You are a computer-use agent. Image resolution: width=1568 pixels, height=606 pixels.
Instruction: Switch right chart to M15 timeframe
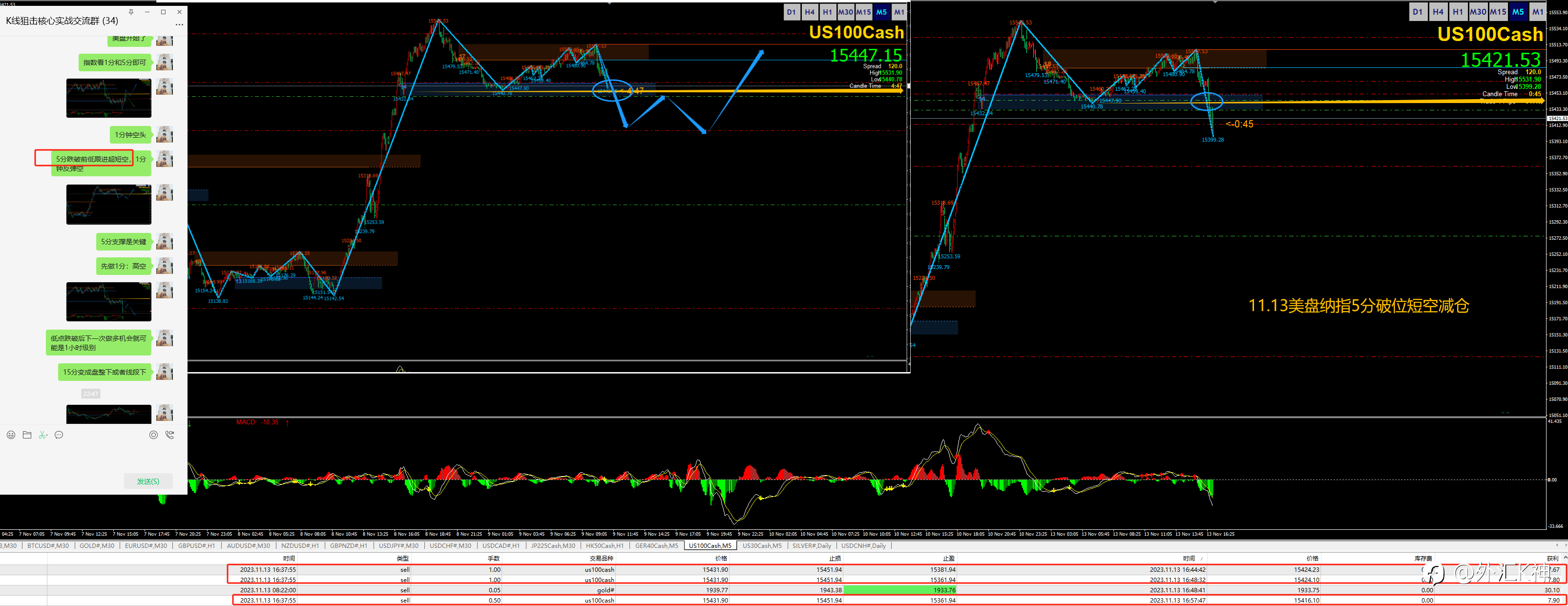(x=1498, y=12)
